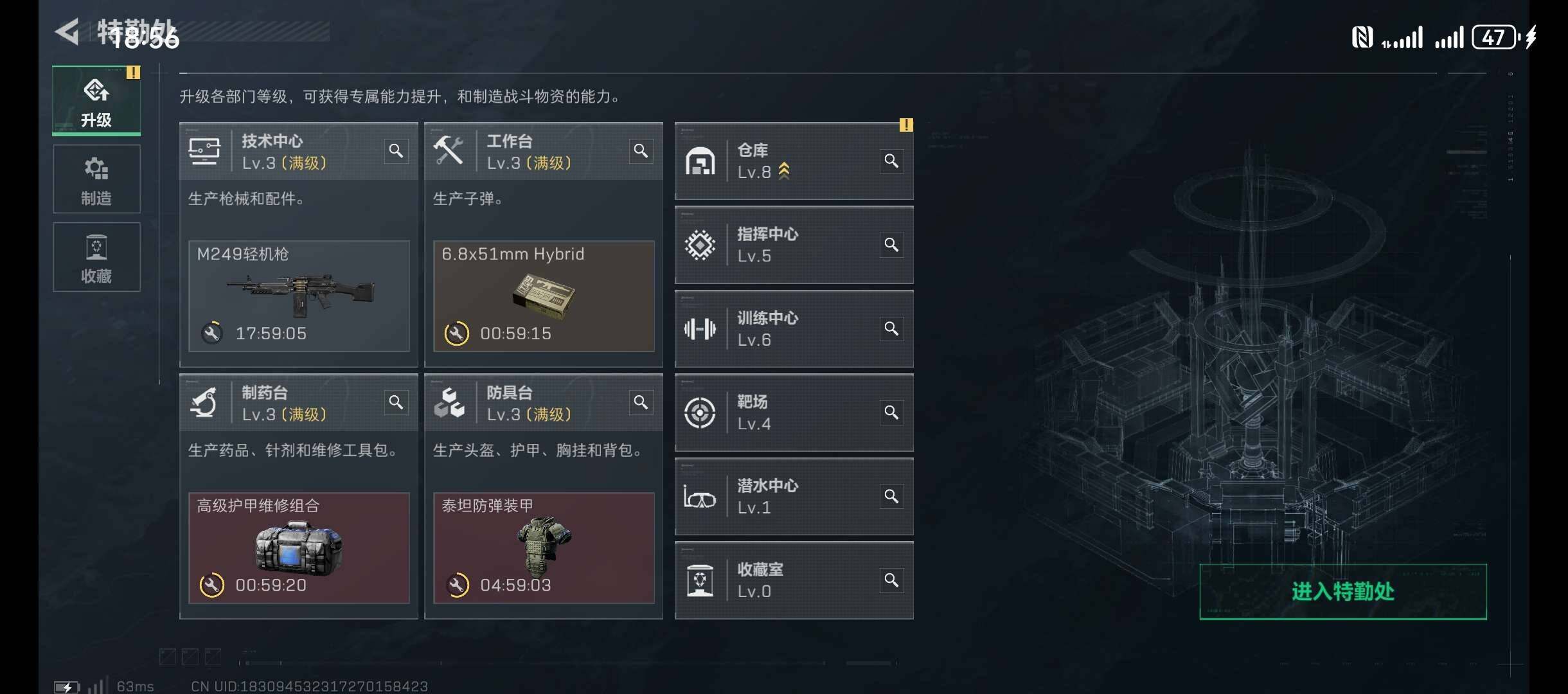Switch to the 制造 sidebar tab
The width and height of the screenshot is (1568, 694).
coord(96,179)
